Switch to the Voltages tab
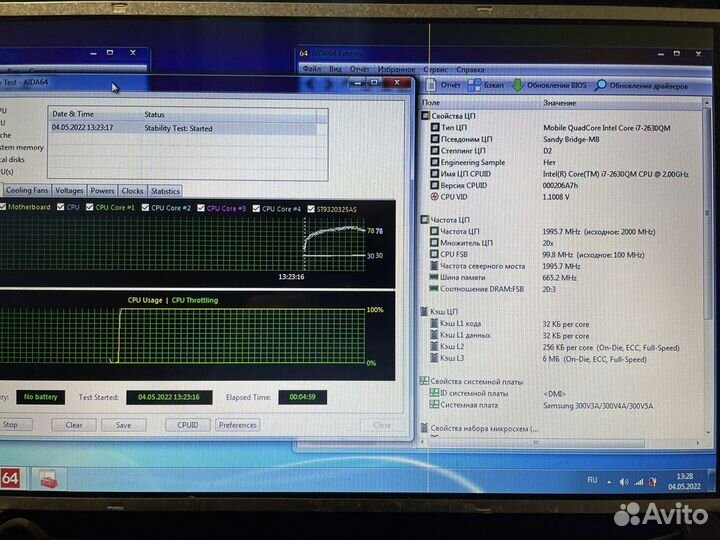Image resolution: width=720 pixels, height=540 pixels. pos(69,190)
